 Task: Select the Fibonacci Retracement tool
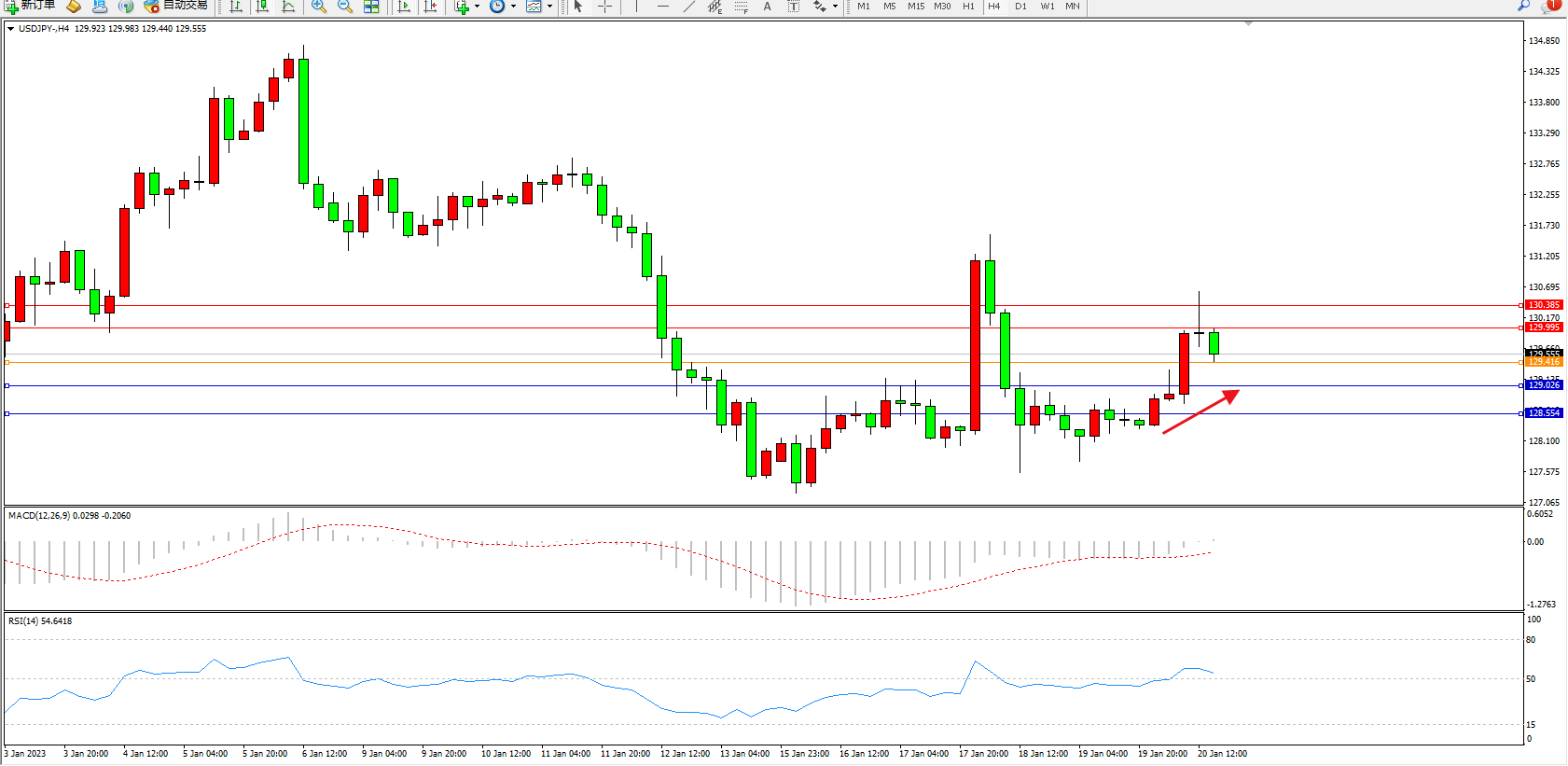[x=741, y=7]
